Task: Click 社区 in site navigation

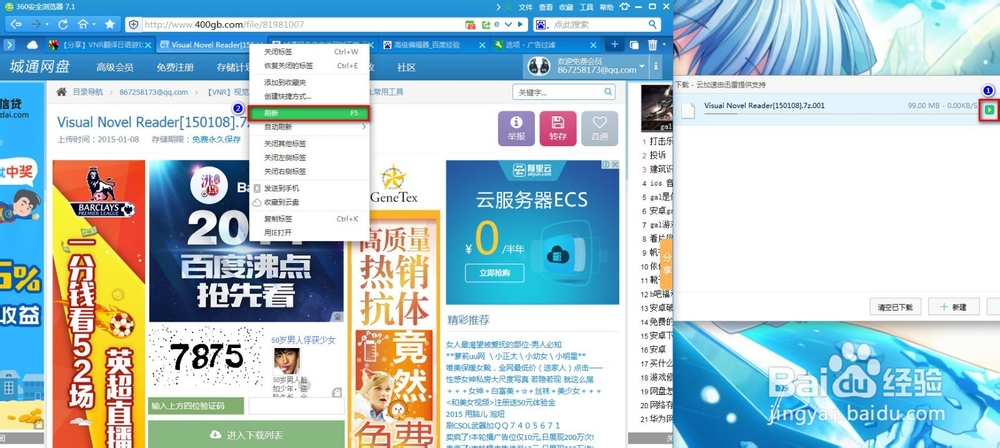Action: 406,67
